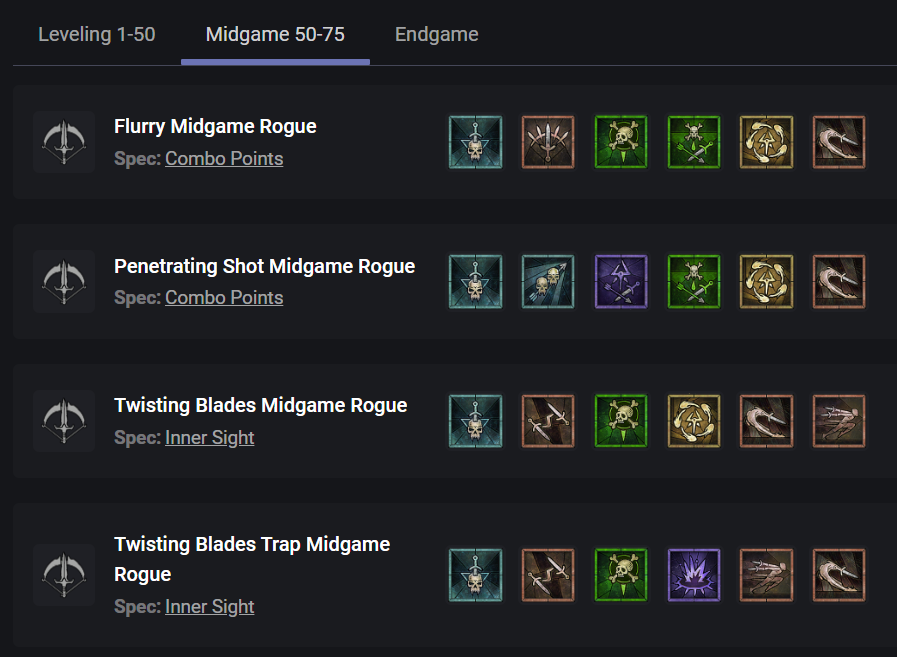897x657 pixels.
Task: Open the Penetrating Shot Midgame Rogue build
Action: (x=264, y=266)
